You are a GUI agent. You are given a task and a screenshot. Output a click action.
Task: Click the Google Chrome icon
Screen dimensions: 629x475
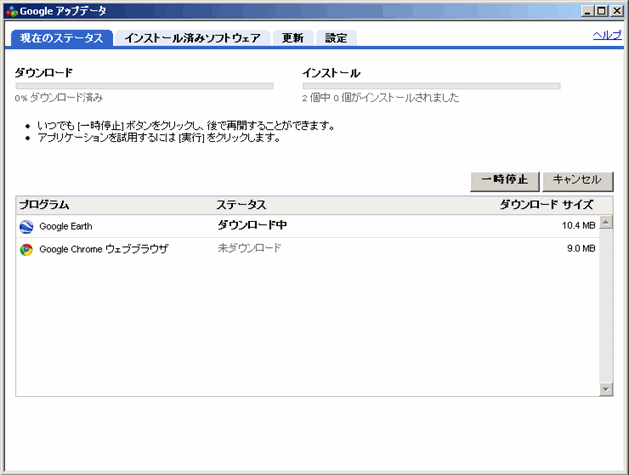(x=26, y=250)
